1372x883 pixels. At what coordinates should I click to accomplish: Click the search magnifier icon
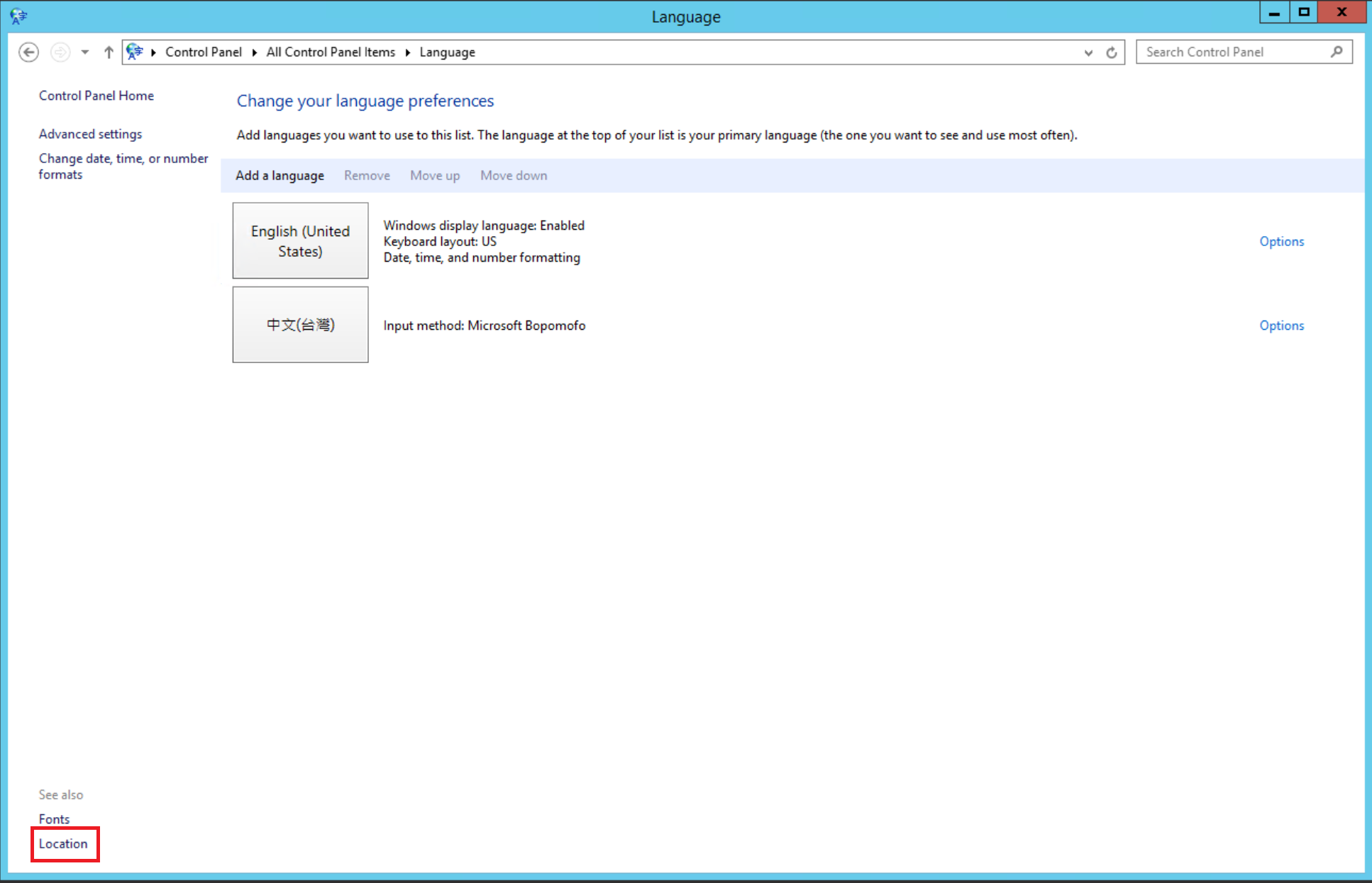[x=1337, y=52]
